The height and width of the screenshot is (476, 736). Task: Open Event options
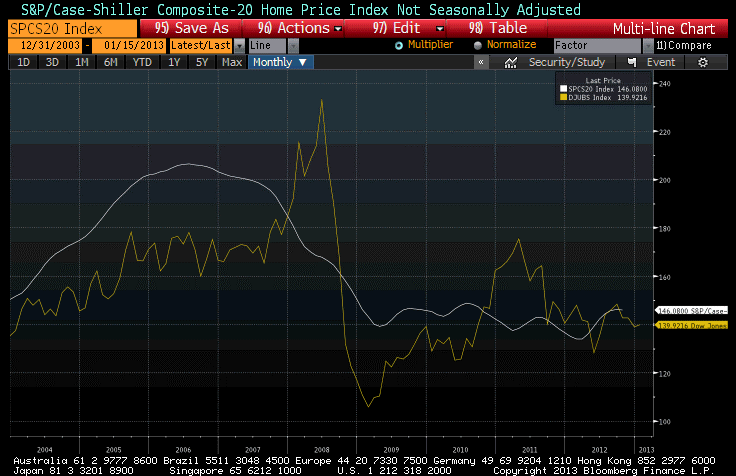(661, 62)
